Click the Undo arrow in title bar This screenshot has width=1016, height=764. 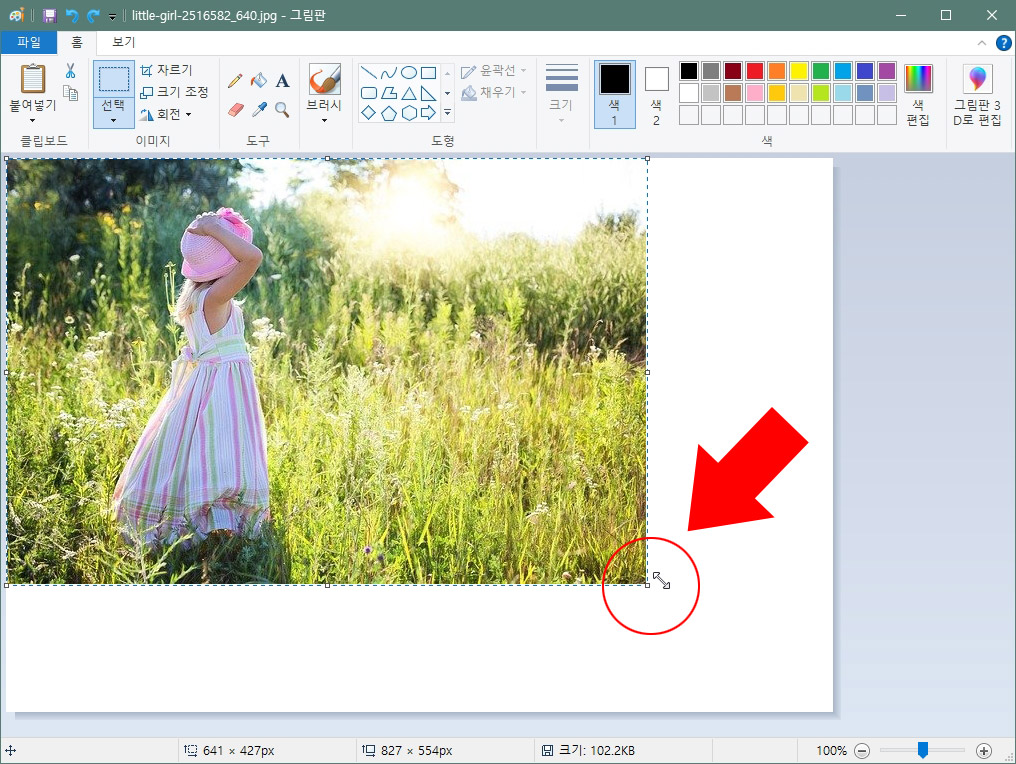(x=71, y=16)
